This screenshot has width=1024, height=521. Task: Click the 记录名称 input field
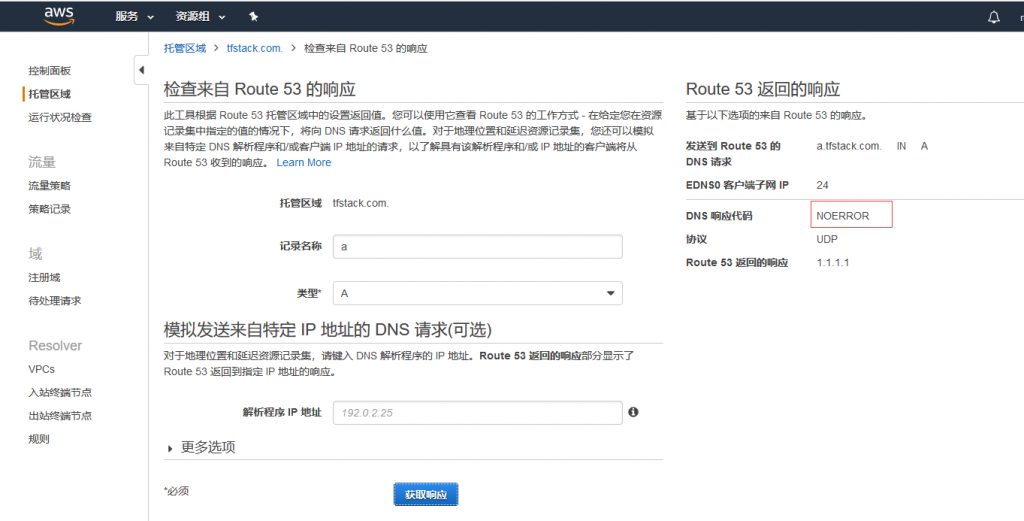coord(477,247)
